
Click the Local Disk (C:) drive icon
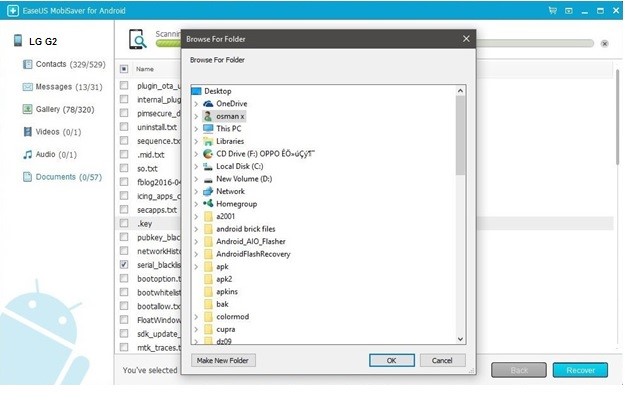point(208,166)
